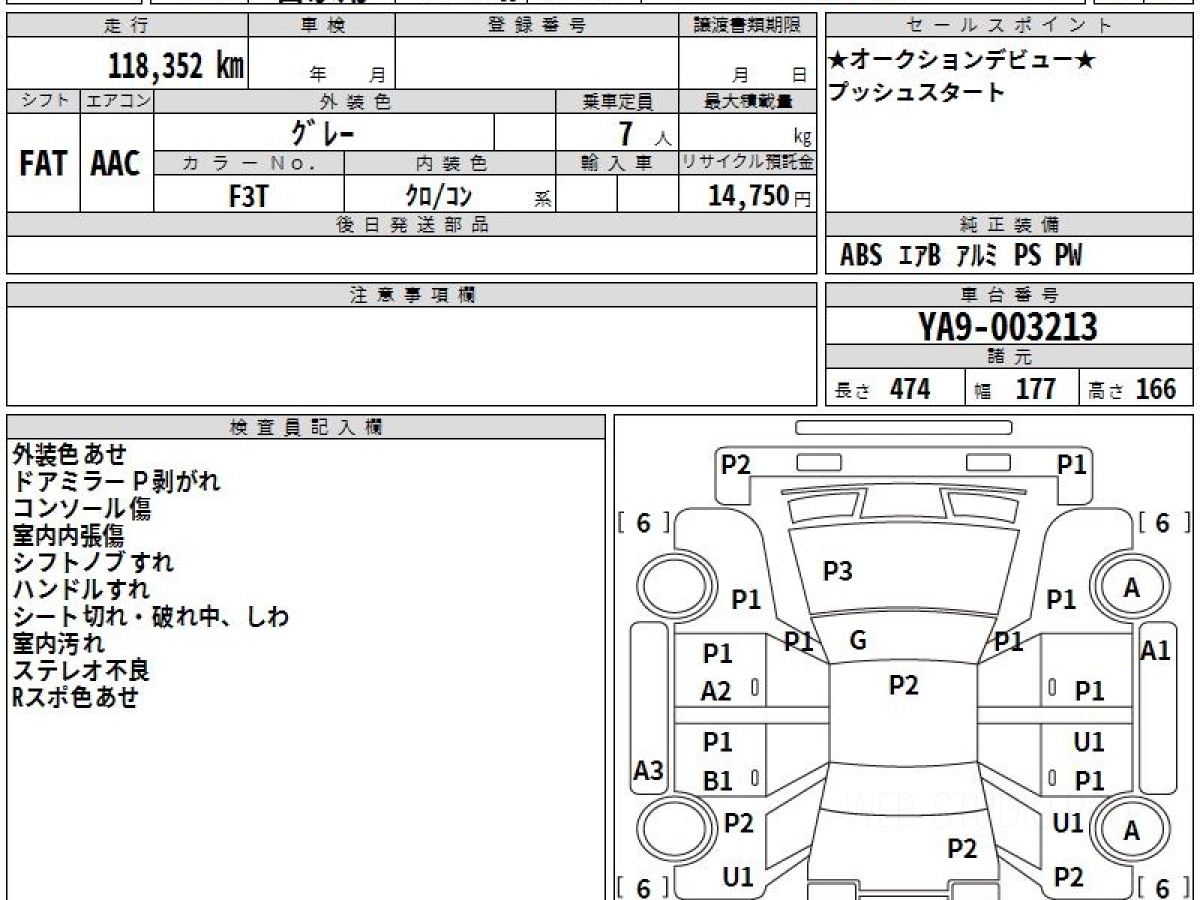This screenshot has height=900, width=1200.
Task: Select the ドアミラーP剥がれ note
Action: pyautogui.click(x=116, y=481)
